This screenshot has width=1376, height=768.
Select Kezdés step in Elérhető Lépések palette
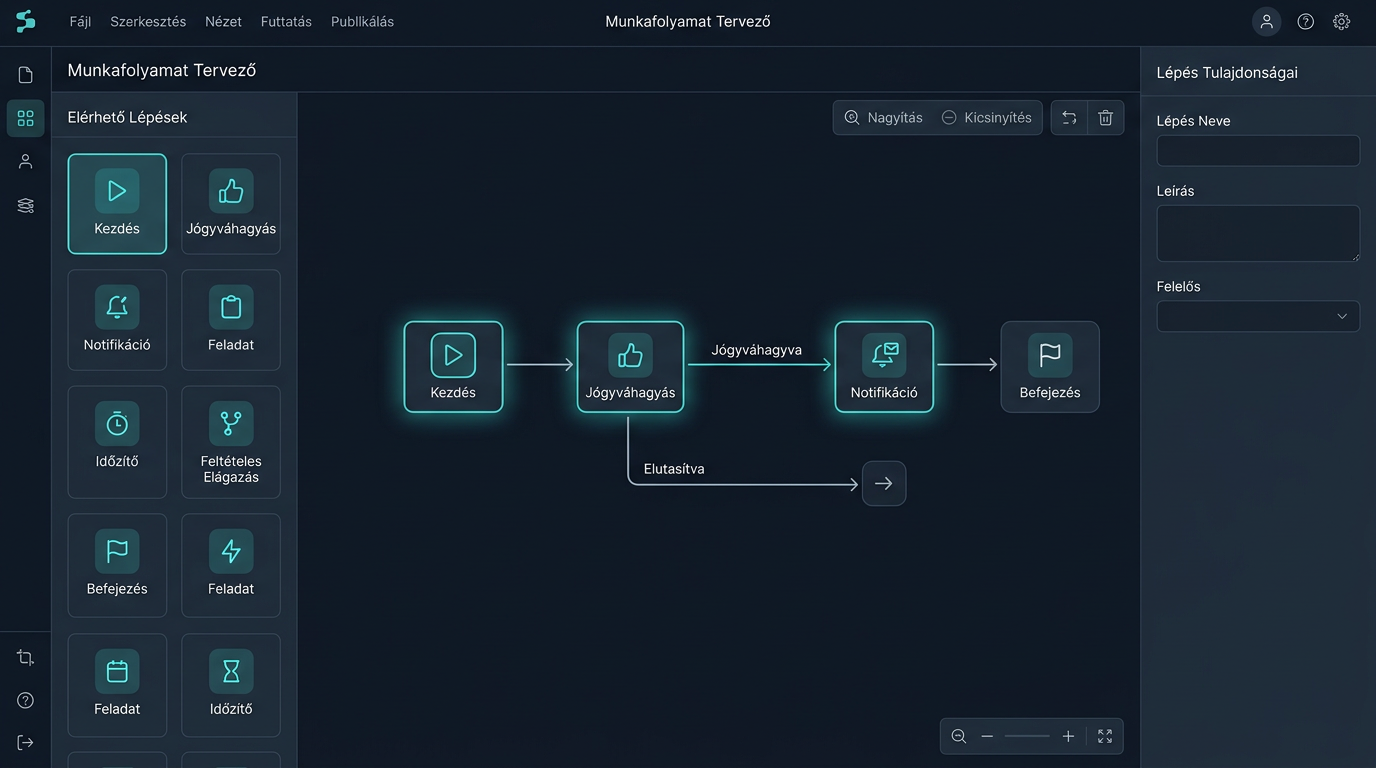tap(117, 204)
